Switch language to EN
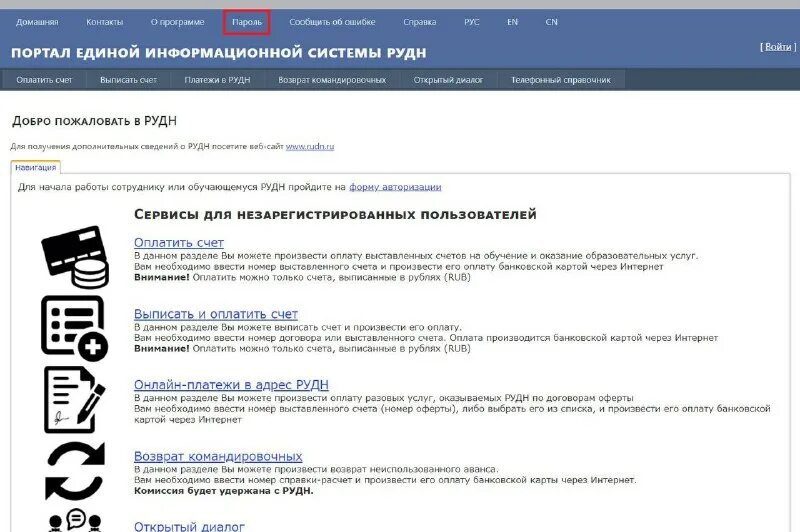 coord(512,22)
